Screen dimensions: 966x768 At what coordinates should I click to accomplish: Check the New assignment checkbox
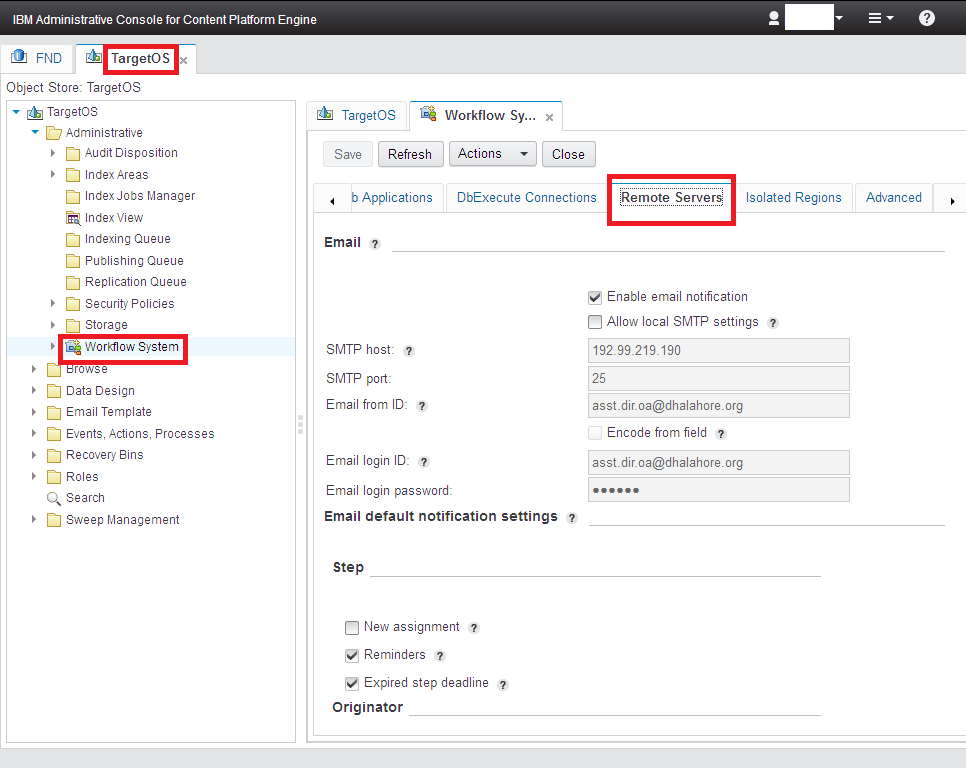352,627
